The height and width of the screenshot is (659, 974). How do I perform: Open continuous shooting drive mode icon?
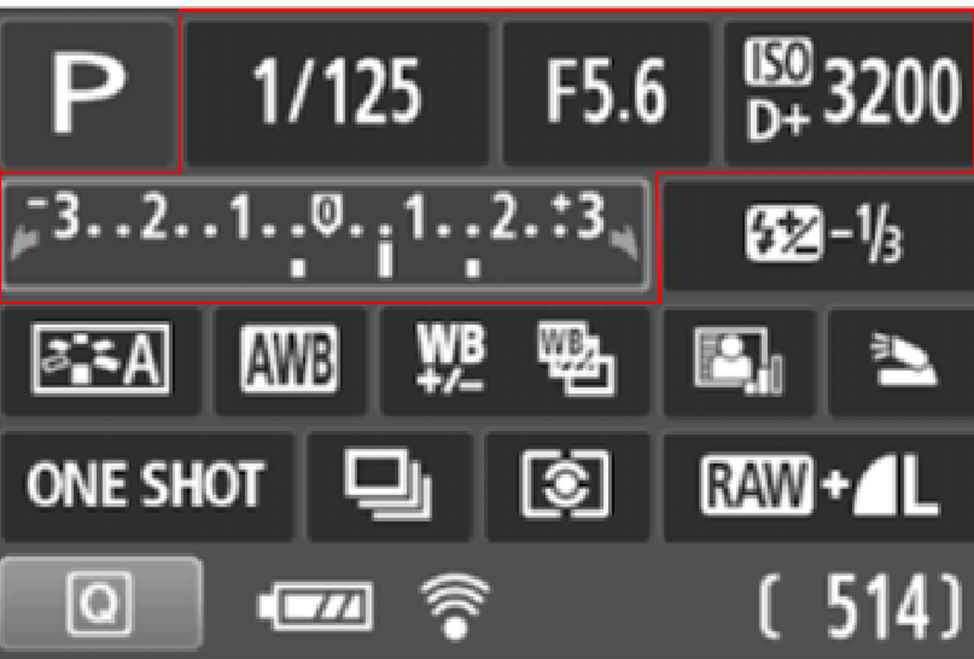point(389,486)
